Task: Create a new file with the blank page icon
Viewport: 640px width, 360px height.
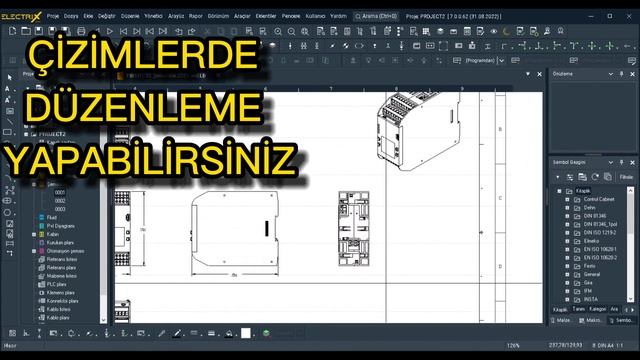Action: tap(12, 31)
